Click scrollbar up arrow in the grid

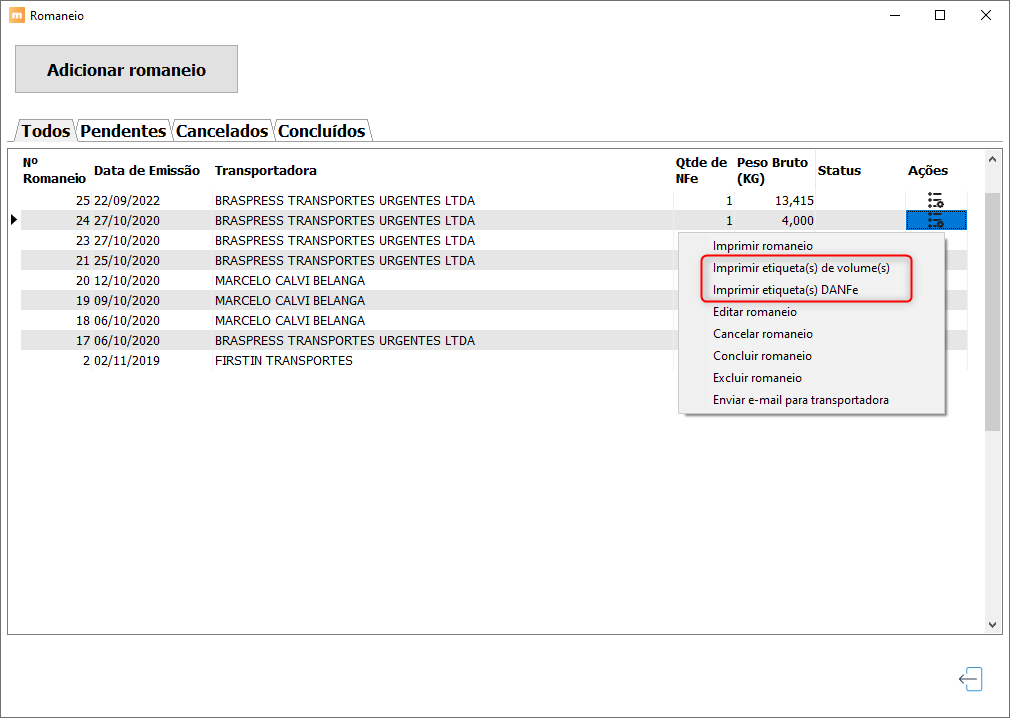[x=992, y=159]
